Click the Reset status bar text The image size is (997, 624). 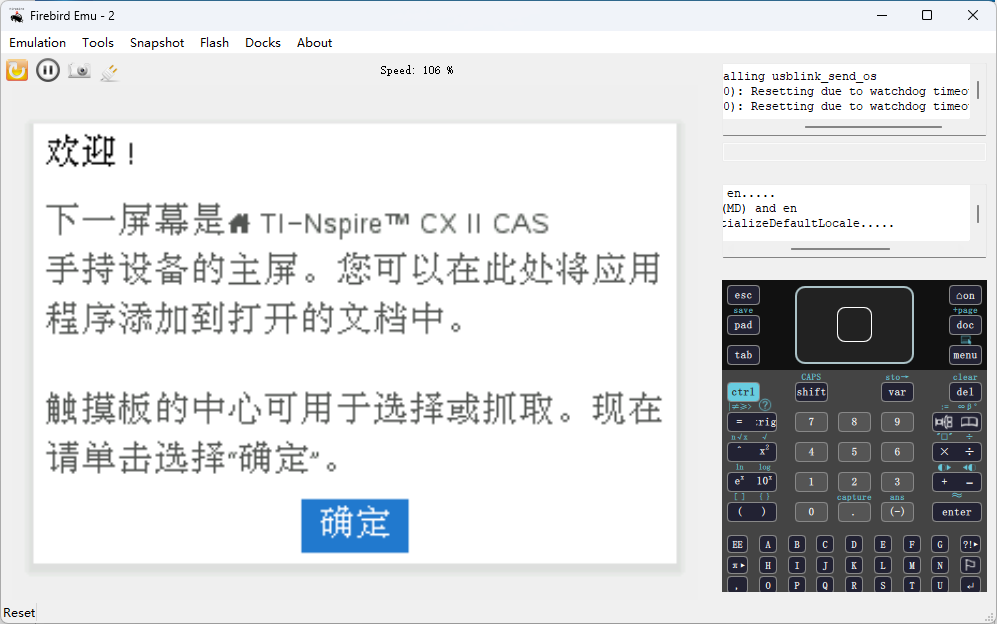(19, 613)
